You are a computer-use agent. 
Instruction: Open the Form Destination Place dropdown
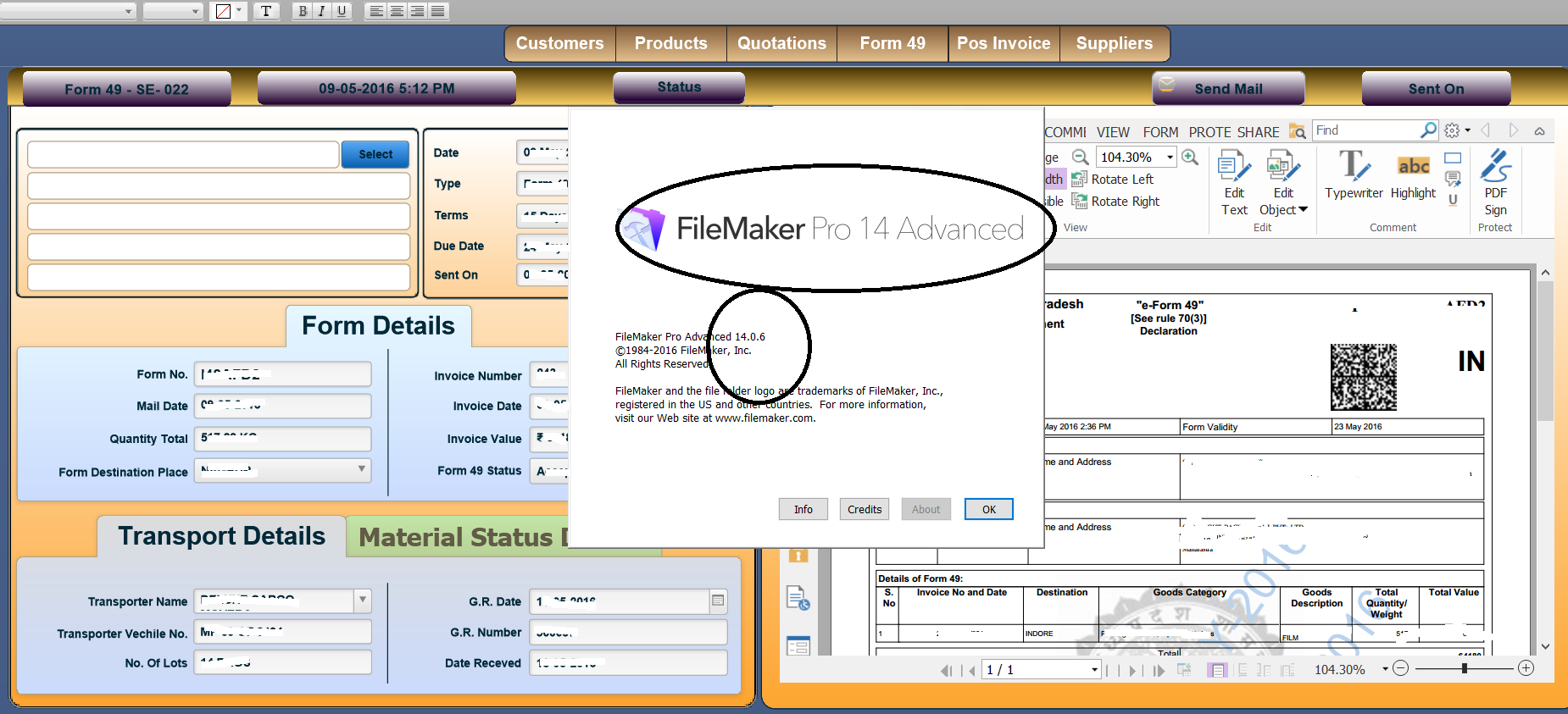[x=362, y=469]
